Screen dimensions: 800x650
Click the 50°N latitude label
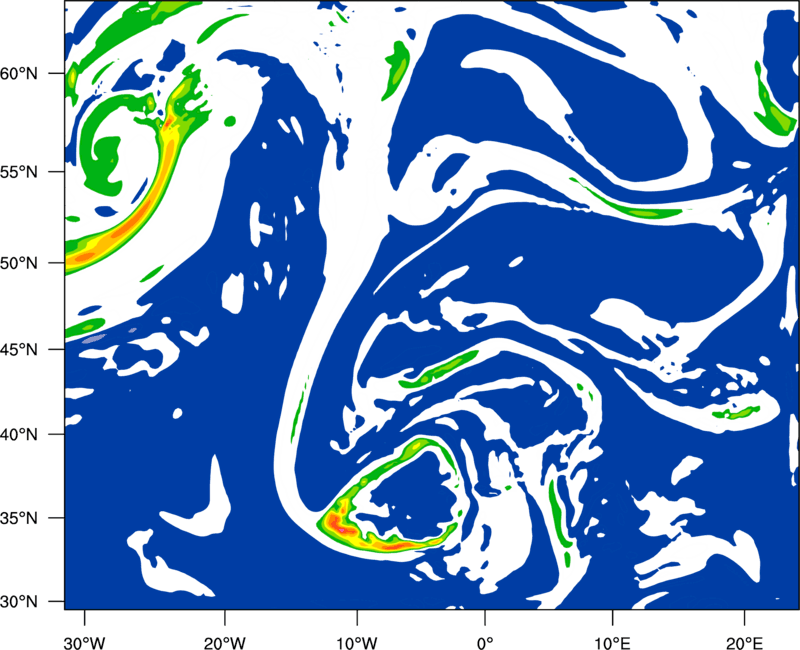(19, 263)
